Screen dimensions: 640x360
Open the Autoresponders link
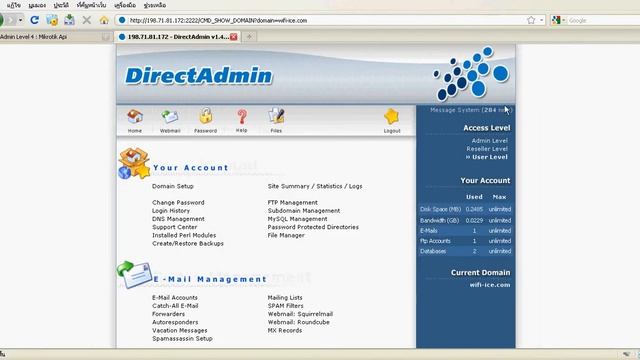pos(175,322)
